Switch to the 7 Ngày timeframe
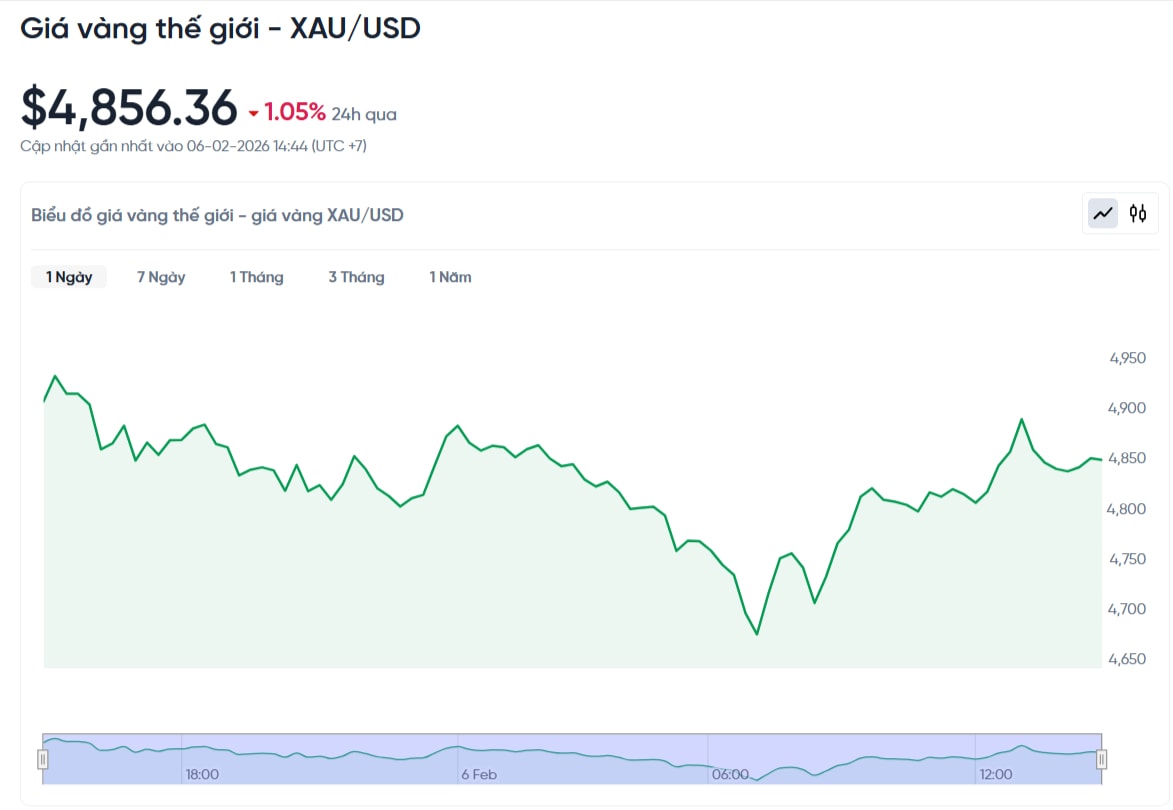The width and height of the screenshot is (1173, 810). click(x=159, y=276)
